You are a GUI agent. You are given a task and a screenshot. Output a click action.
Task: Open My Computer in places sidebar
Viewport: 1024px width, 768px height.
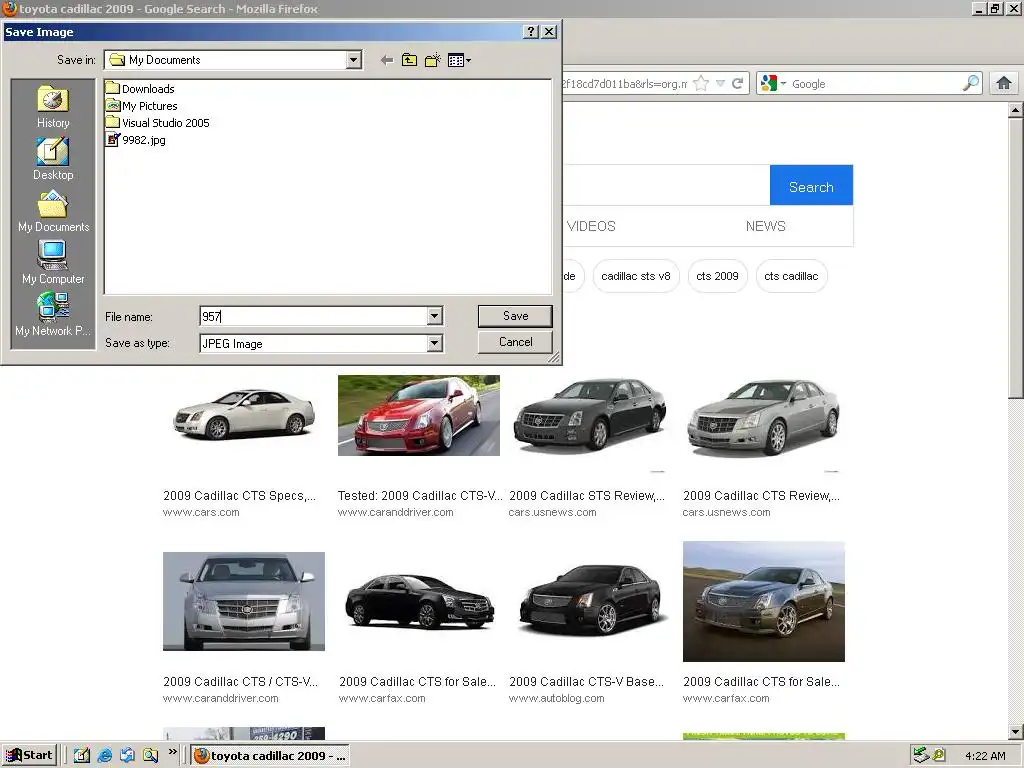click(53, 263)
